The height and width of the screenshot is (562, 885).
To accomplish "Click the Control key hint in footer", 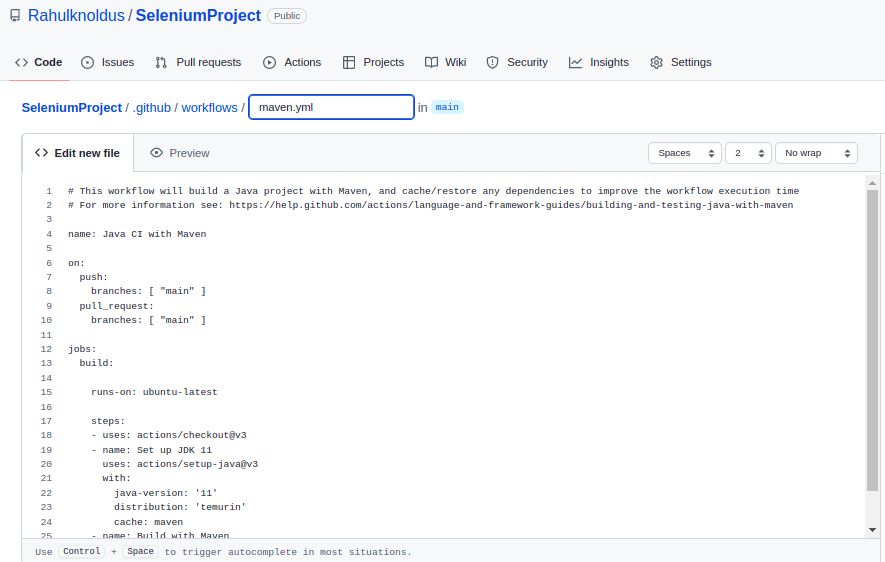I will click(81, 551).
